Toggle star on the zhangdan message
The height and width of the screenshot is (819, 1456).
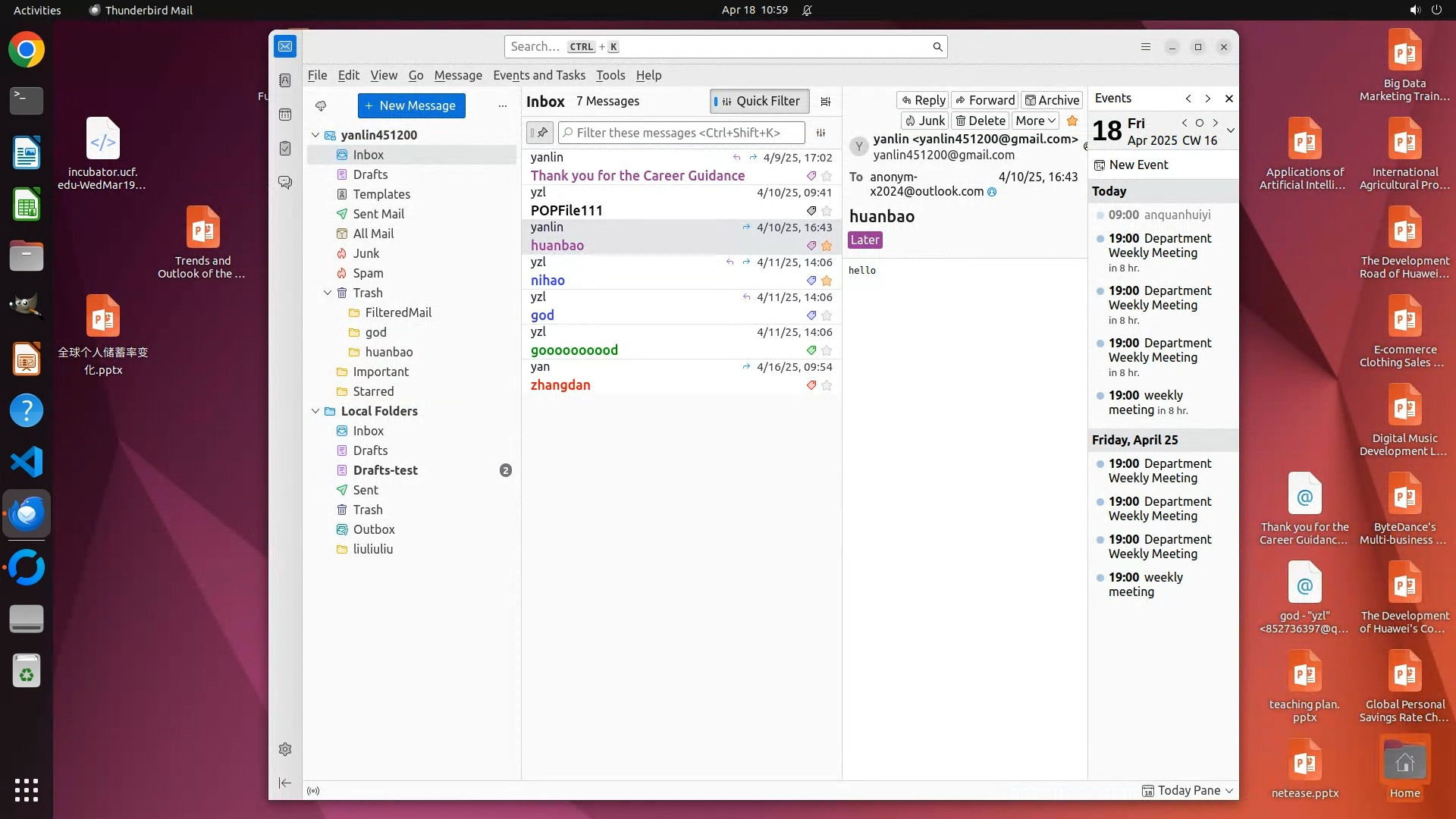(x=827, y=385)
